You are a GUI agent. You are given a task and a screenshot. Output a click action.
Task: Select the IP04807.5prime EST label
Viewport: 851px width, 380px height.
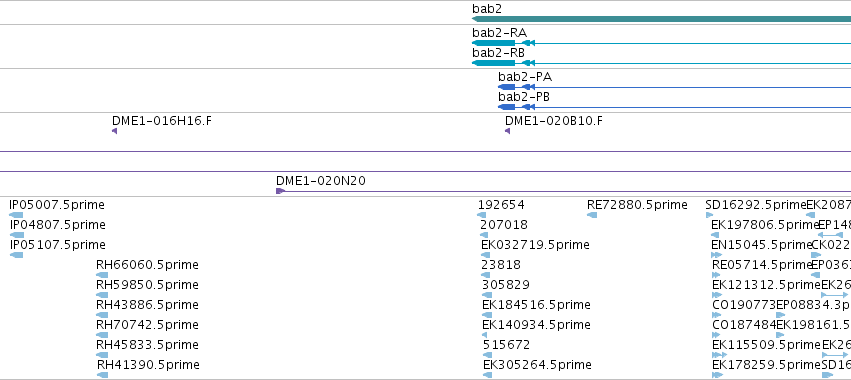[x=58, y=225]
